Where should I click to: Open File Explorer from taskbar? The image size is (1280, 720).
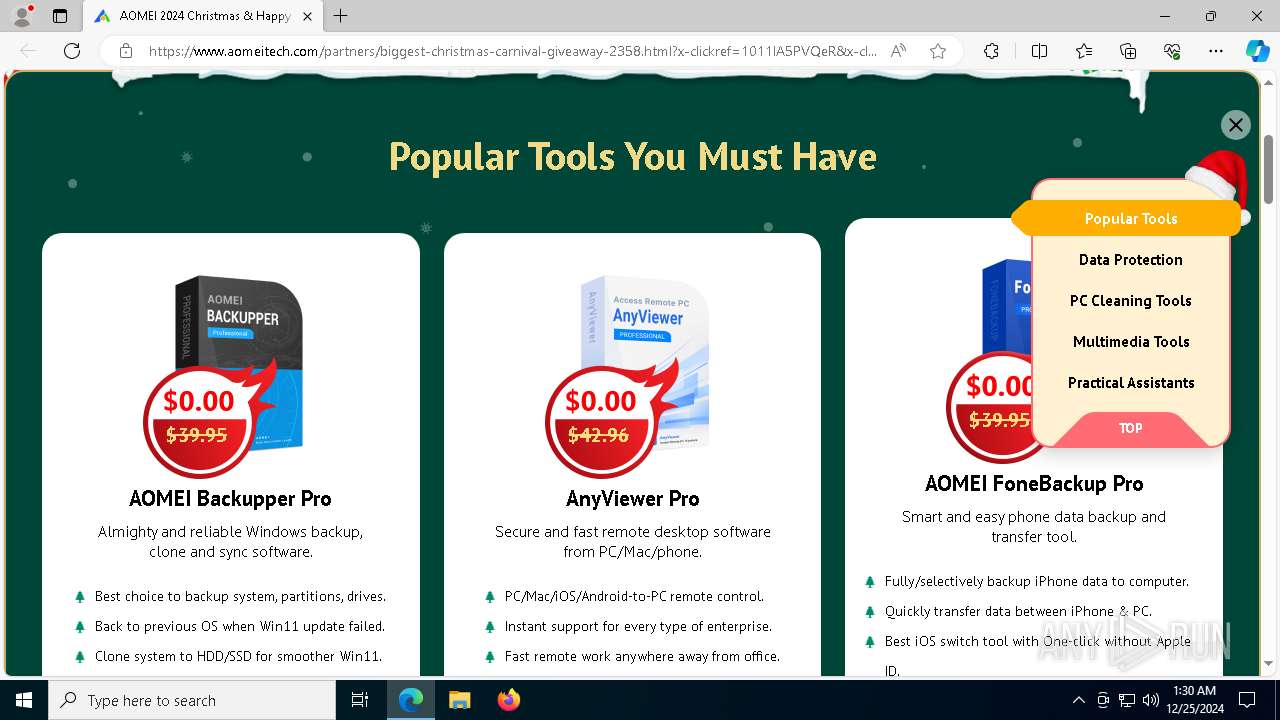click(460, 700)
